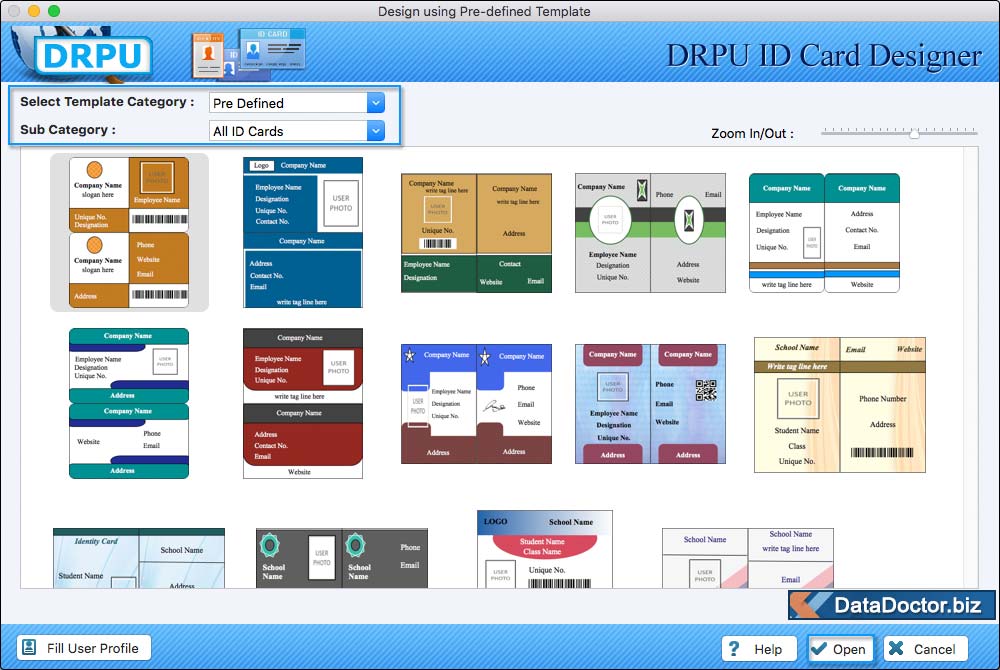This screenshot has height=670, width=1000.
Task: Click the Open checkmark icon
Action: (818, 649)
